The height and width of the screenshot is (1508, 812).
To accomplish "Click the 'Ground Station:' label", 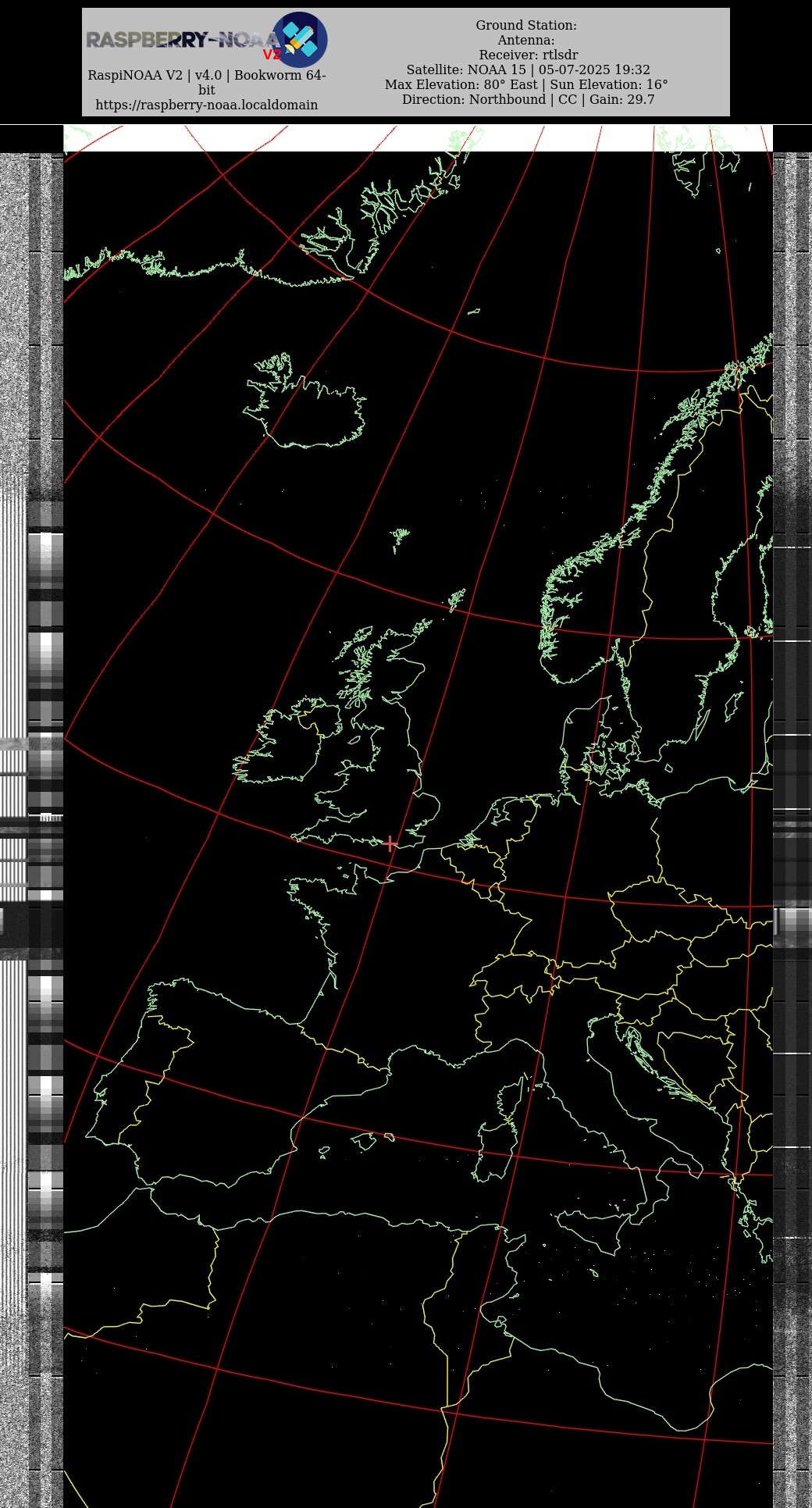I will (526, 25).
